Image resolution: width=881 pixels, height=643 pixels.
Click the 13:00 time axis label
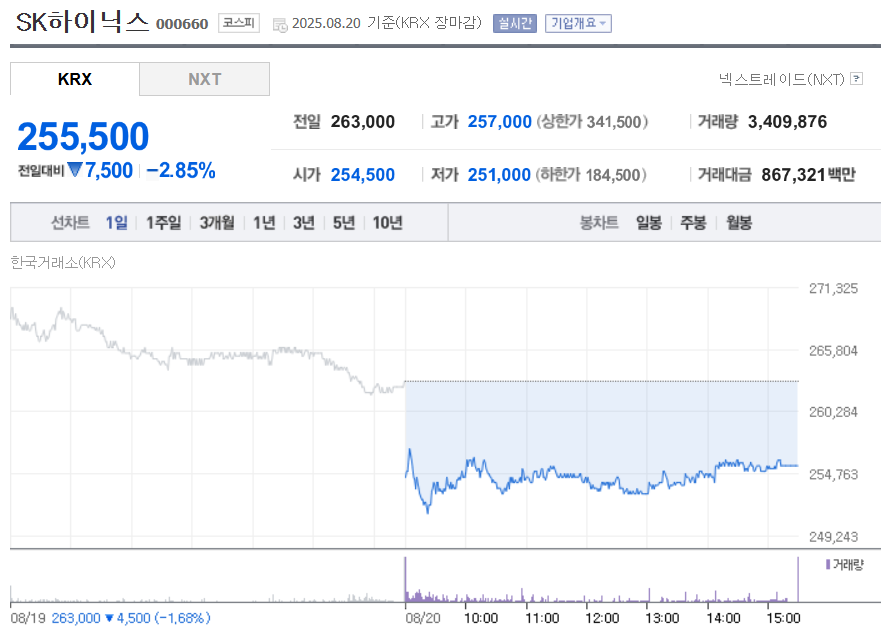pyautogui.click(x=662, y=618)
